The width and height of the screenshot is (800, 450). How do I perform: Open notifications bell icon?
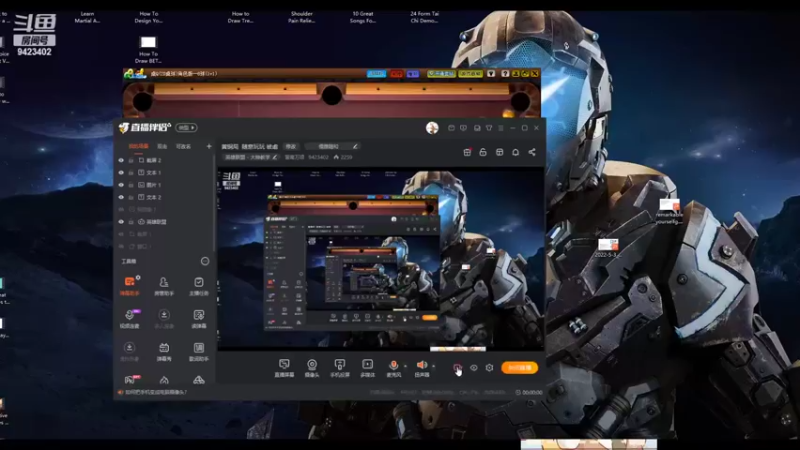click(x=515, y=152)
